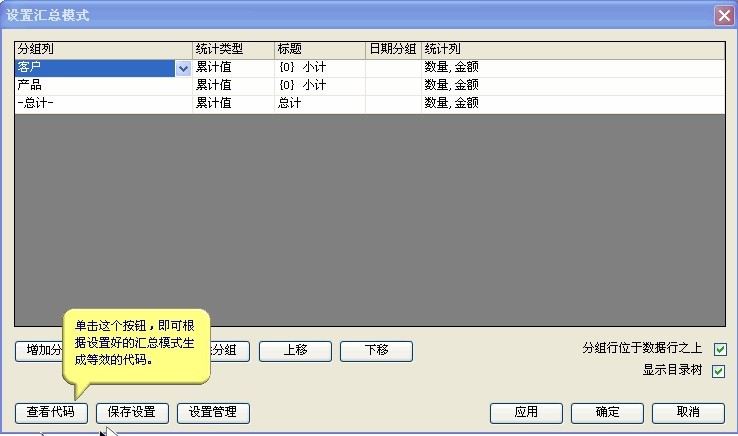Viewport: 738px width, 436px height.
Task: Open the 客户 group column dropdown
Action: pyautogui.click(x=183, y=68)
